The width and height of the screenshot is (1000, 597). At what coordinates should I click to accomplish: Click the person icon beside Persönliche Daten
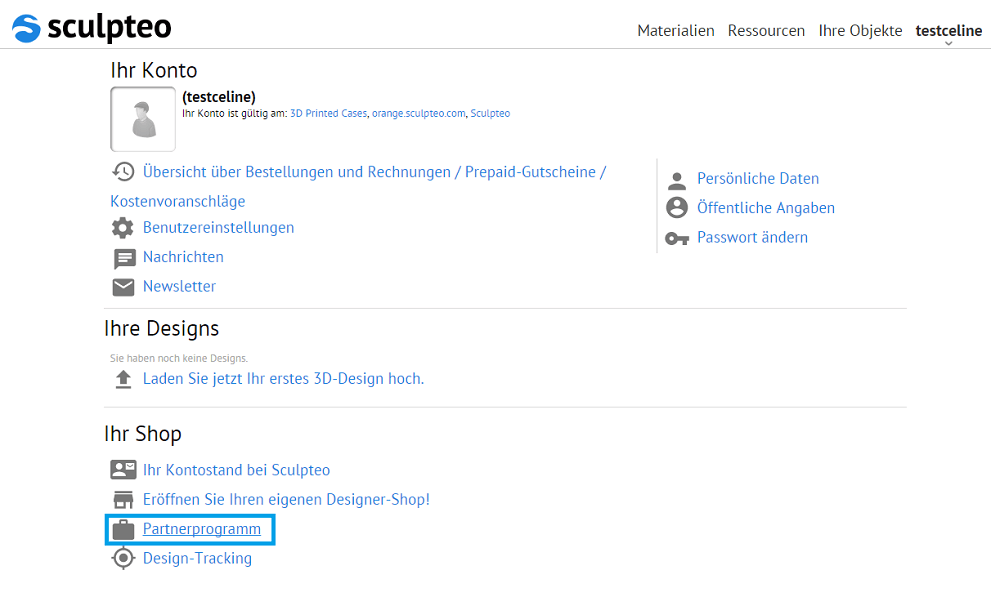pyautogui.click(x=677, y=181)
